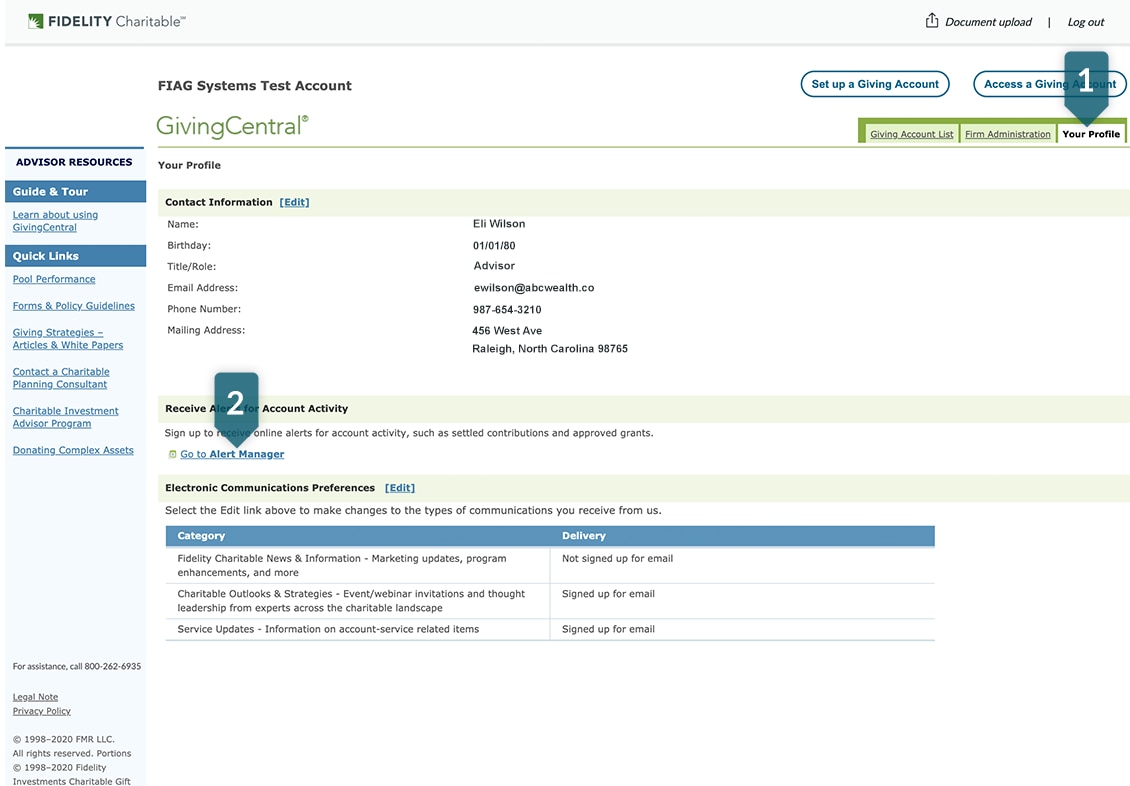The height and width of the screenshot is (786, 1130).
Task: Click the Fidelity Charitable News & Information row
Action: 550,566
